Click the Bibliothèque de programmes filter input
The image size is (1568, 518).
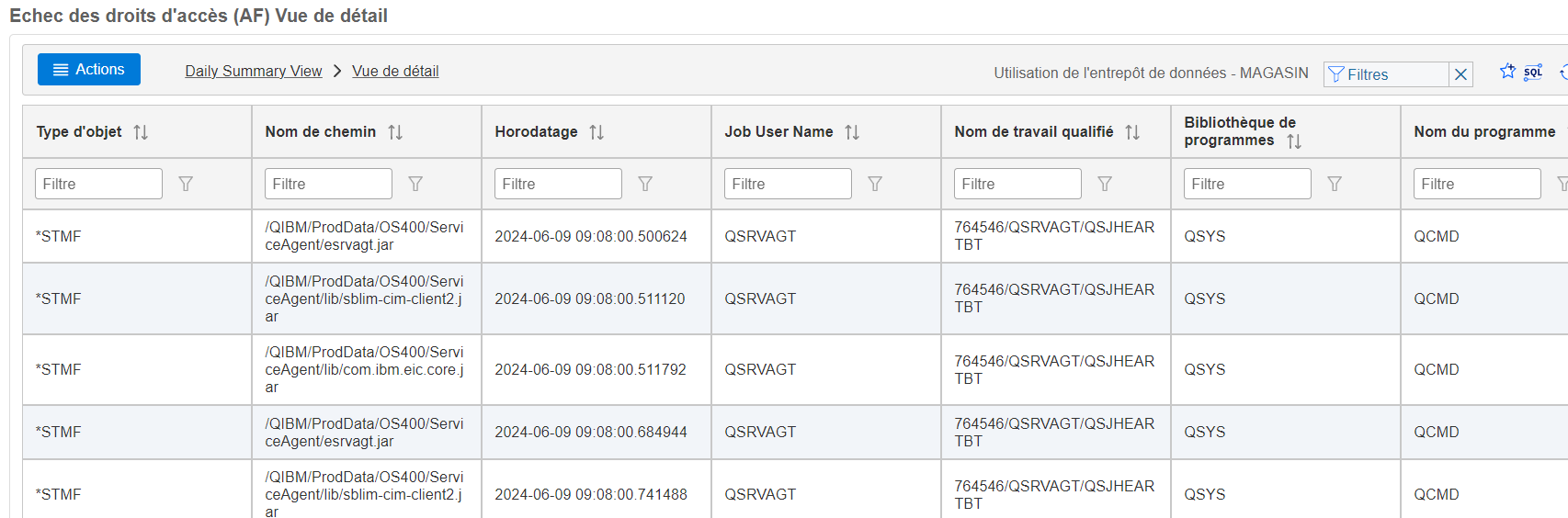click(1247, 184)
